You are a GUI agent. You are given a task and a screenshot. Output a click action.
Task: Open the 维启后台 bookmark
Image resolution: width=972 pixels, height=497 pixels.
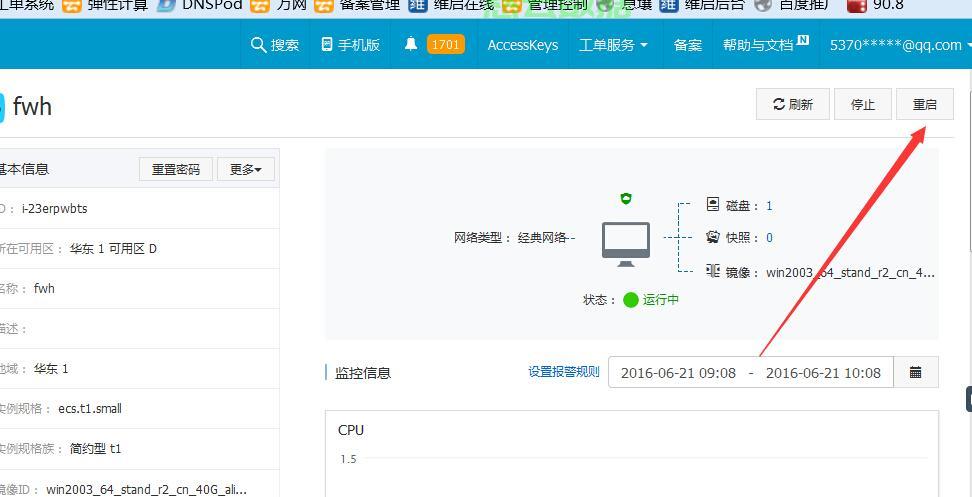(x=702, y=6)
